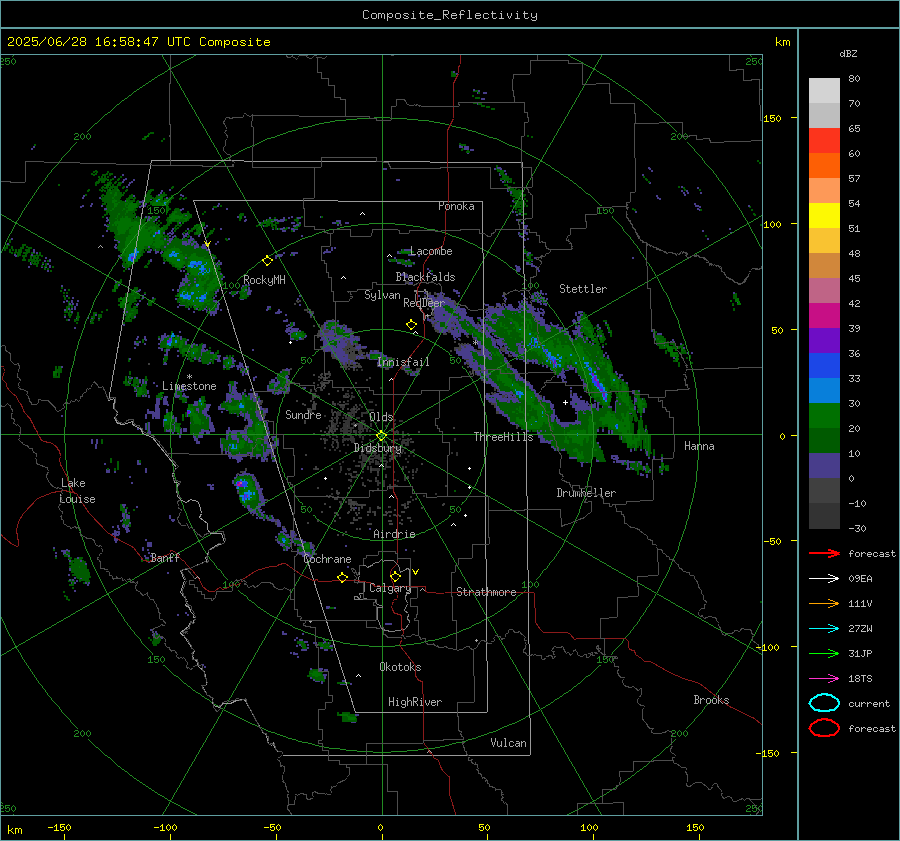
Task: Click the Lacombe city label
Action: pyautogui.click(x=431, y=251)
